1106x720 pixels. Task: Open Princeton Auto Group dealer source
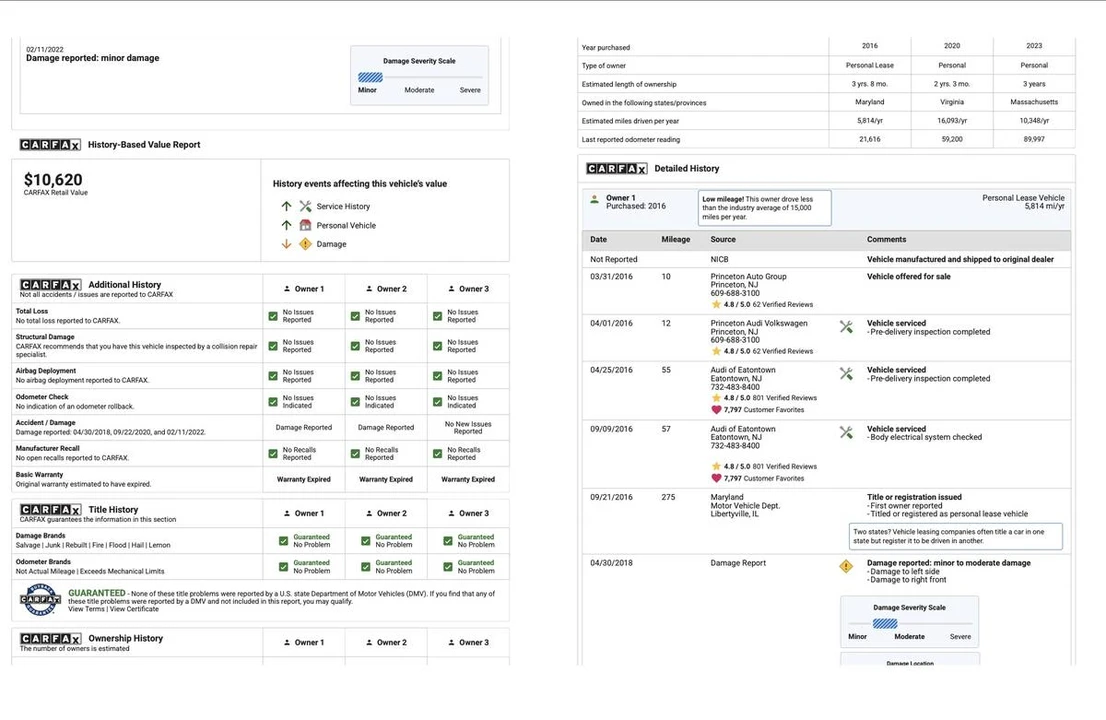point(748,276)
